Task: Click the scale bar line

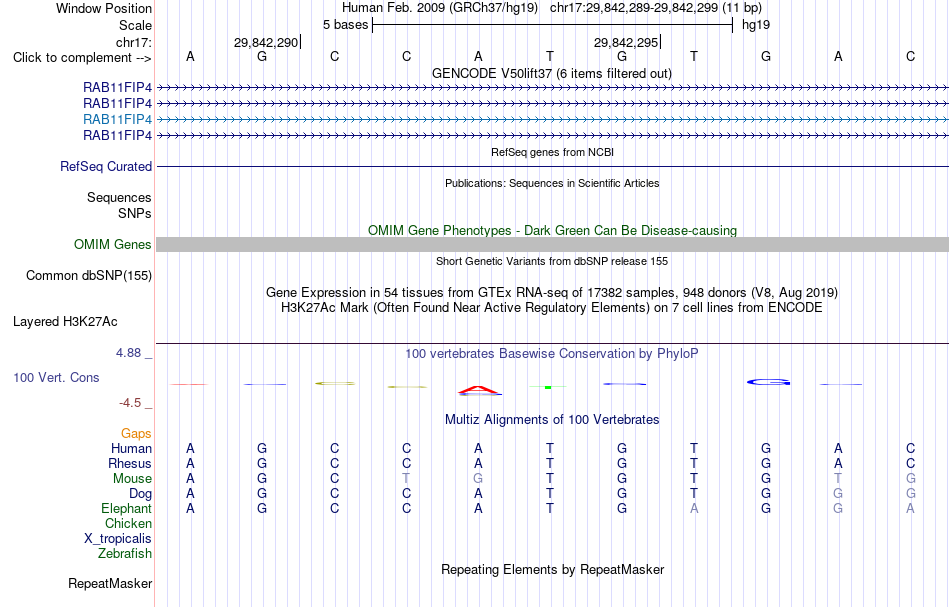Action: (x=553, y=25)
